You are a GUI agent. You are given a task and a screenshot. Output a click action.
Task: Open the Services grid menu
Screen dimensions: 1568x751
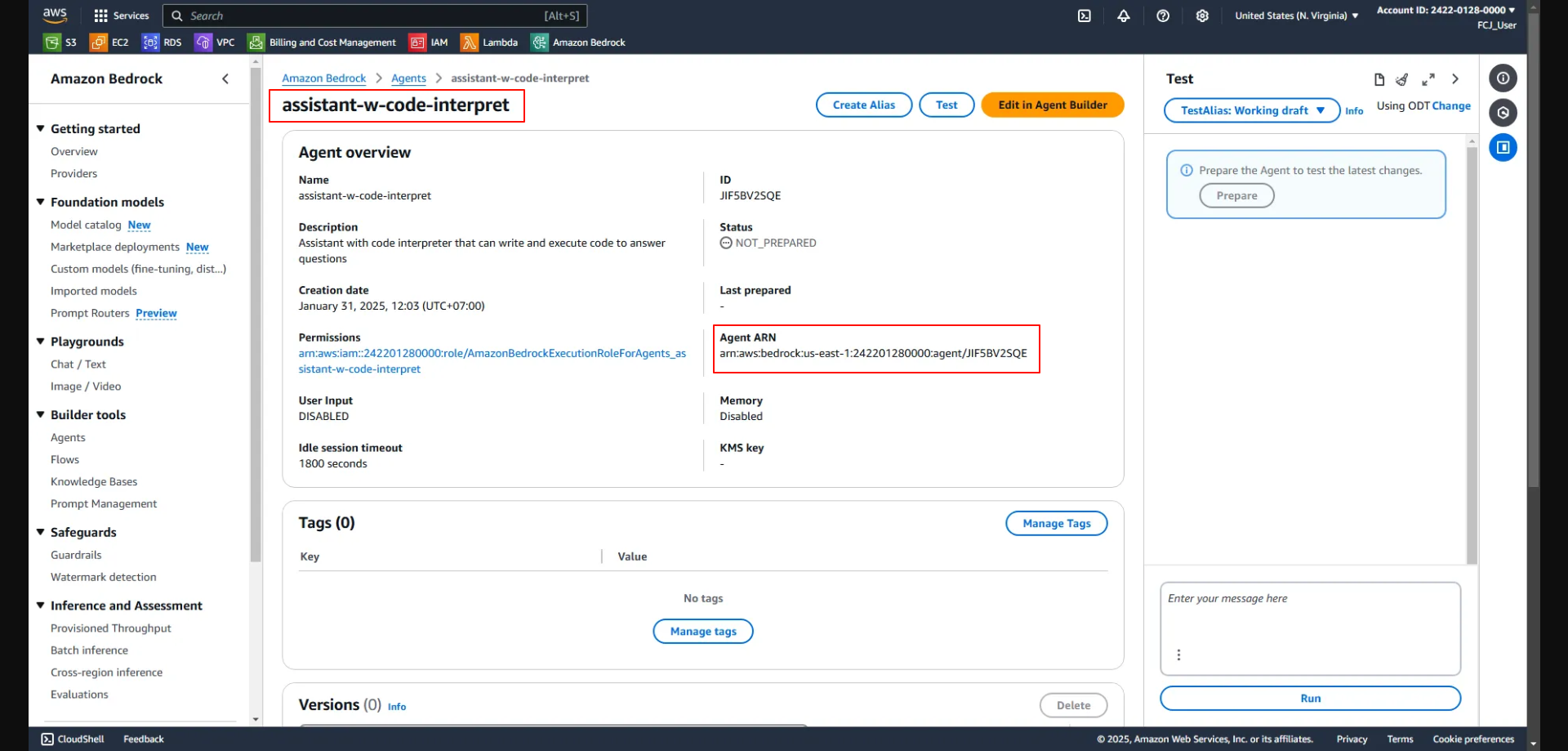tap(122, 16)
